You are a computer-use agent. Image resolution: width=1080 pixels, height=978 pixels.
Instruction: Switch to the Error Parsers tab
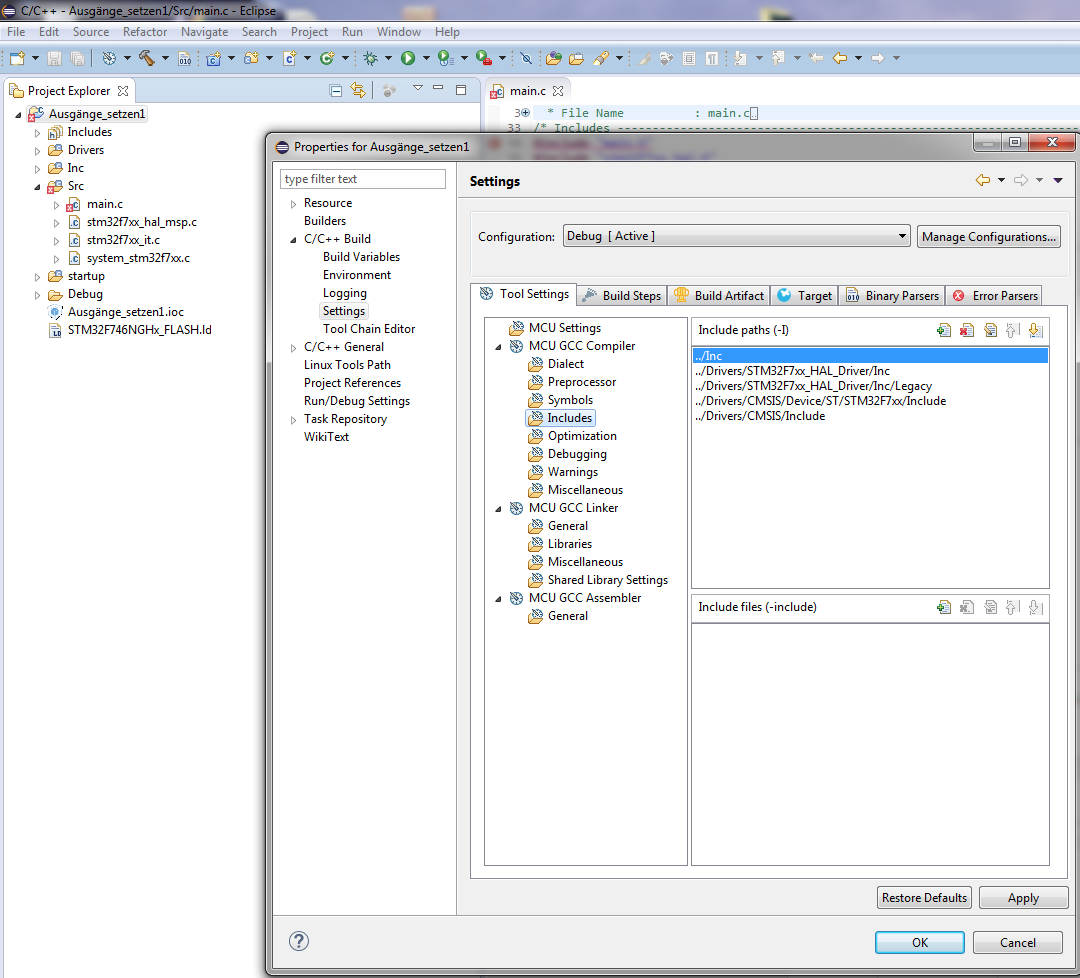[x=994, y=295]
